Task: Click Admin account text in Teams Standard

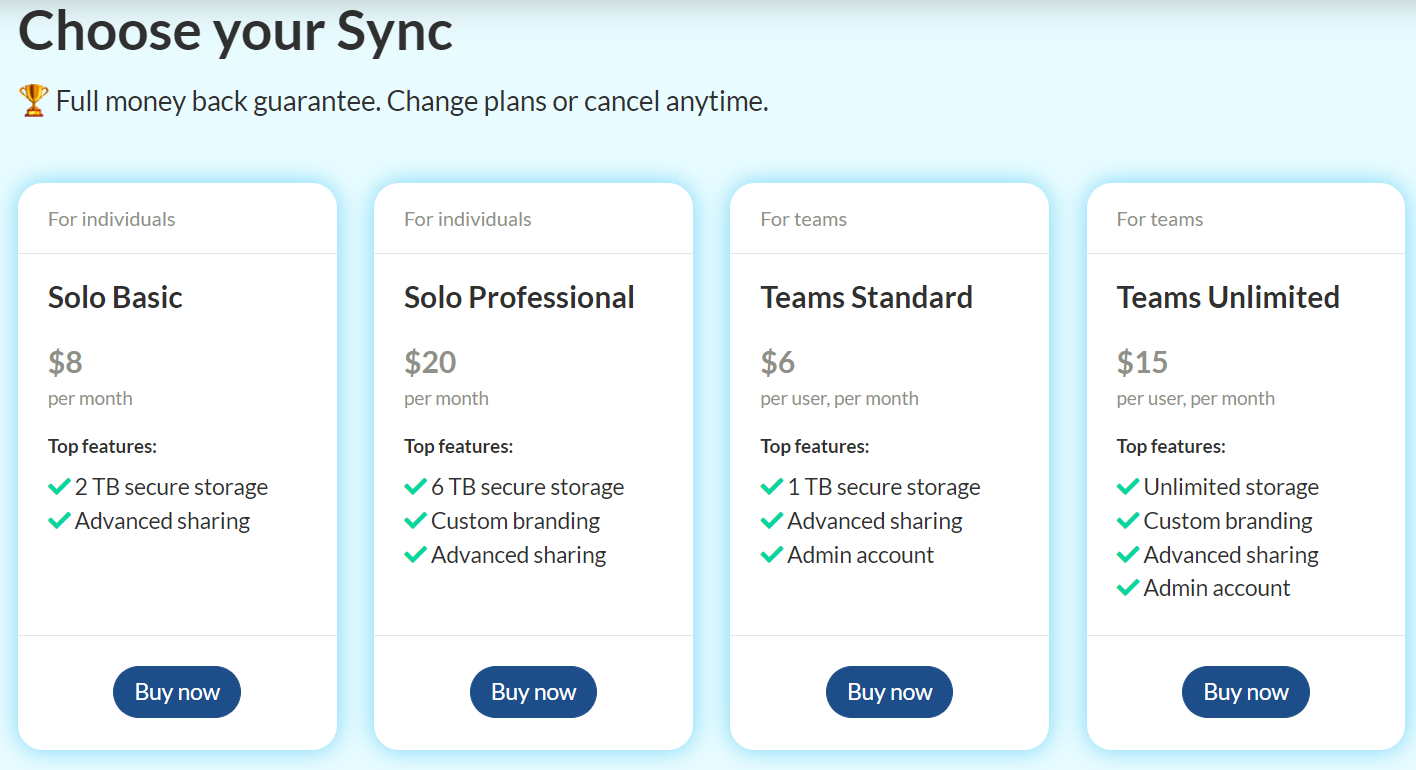Action: [x=860, y=555]
